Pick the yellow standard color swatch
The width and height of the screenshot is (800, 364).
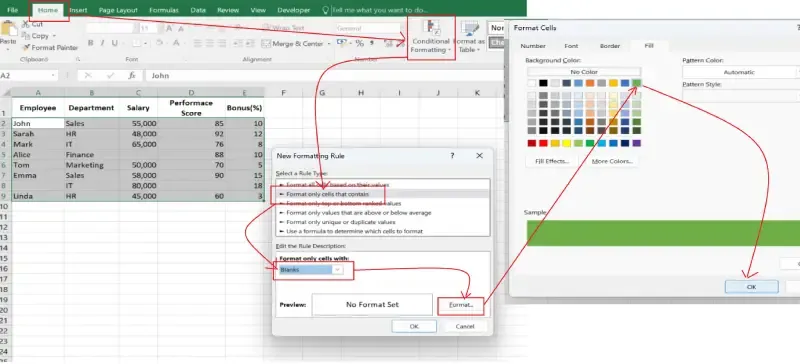pos(566,143)
